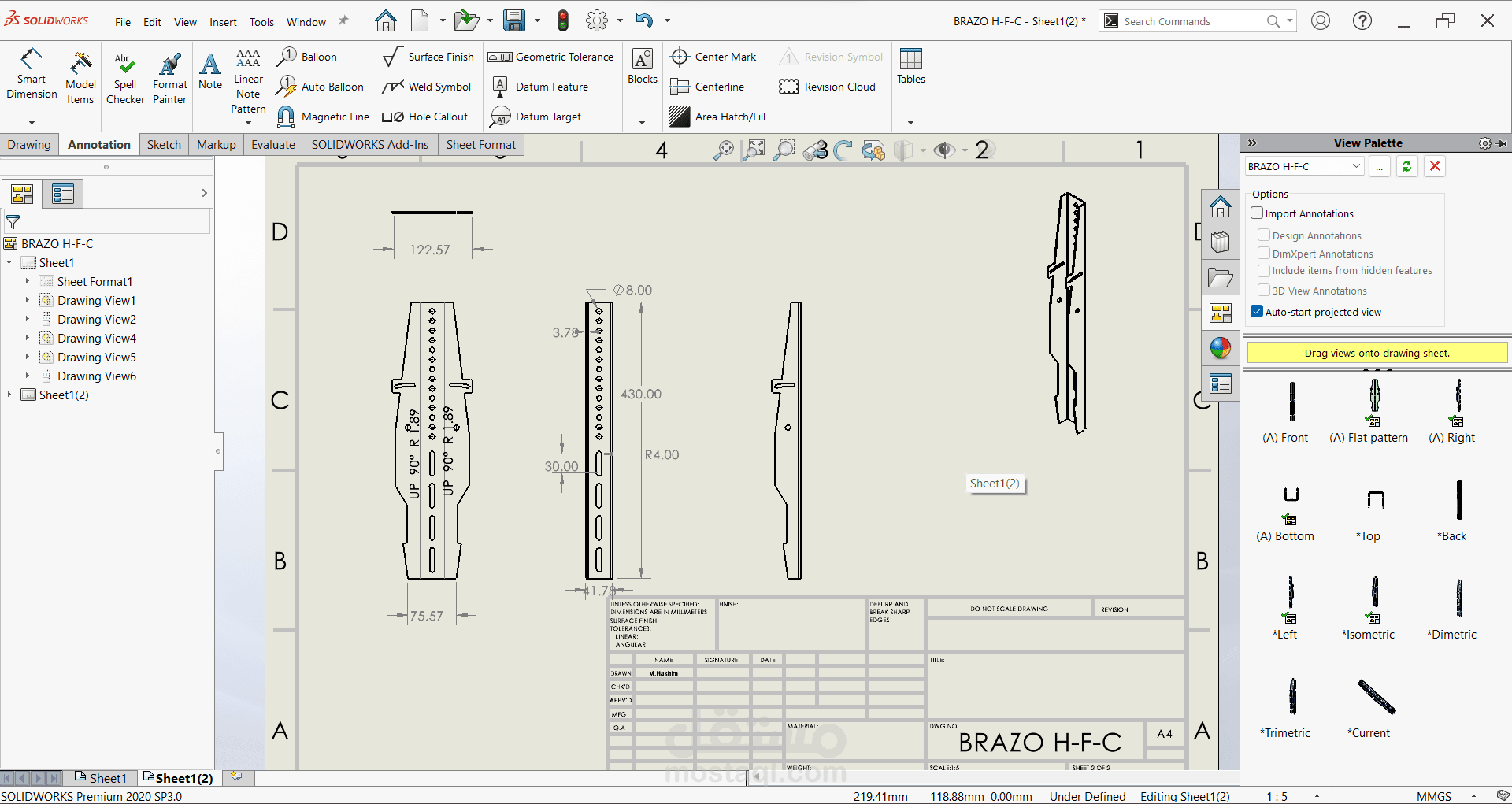Click the Linear Note Pattern tool
Viewport: 1512px width, 804px height.
(248, 81)
